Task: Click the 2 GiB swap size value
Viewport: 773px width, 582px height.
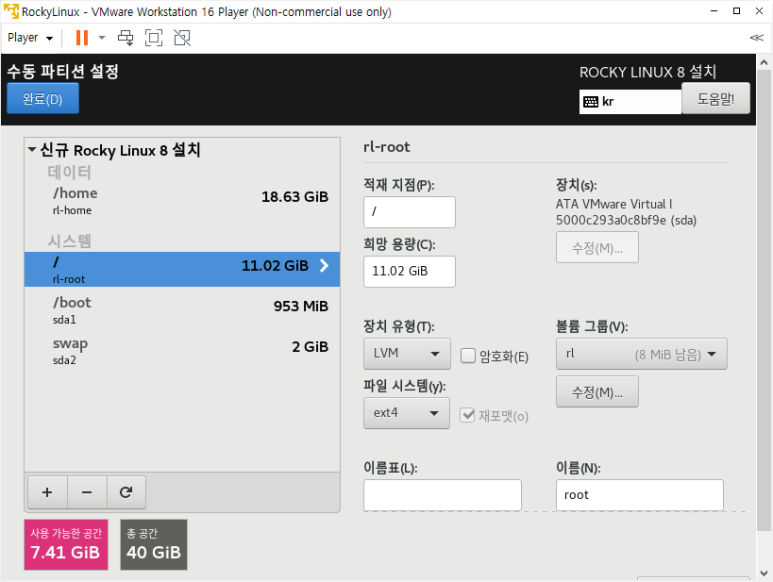Action: point(310,346)
